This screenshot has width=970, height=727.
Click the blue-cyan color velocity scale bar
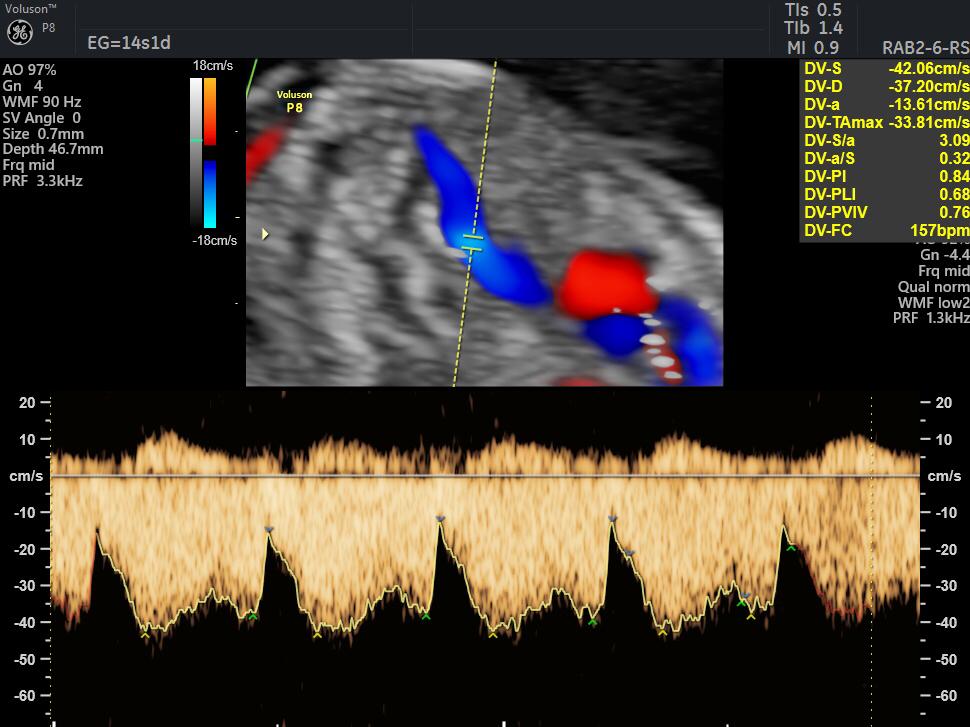click(210, 193)
